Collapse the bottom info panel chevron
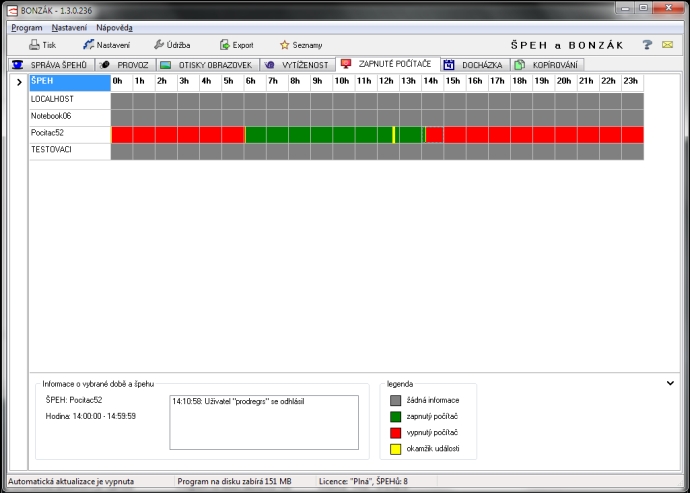The height and width of the screenshot is (493, 690). coord(670,383)
